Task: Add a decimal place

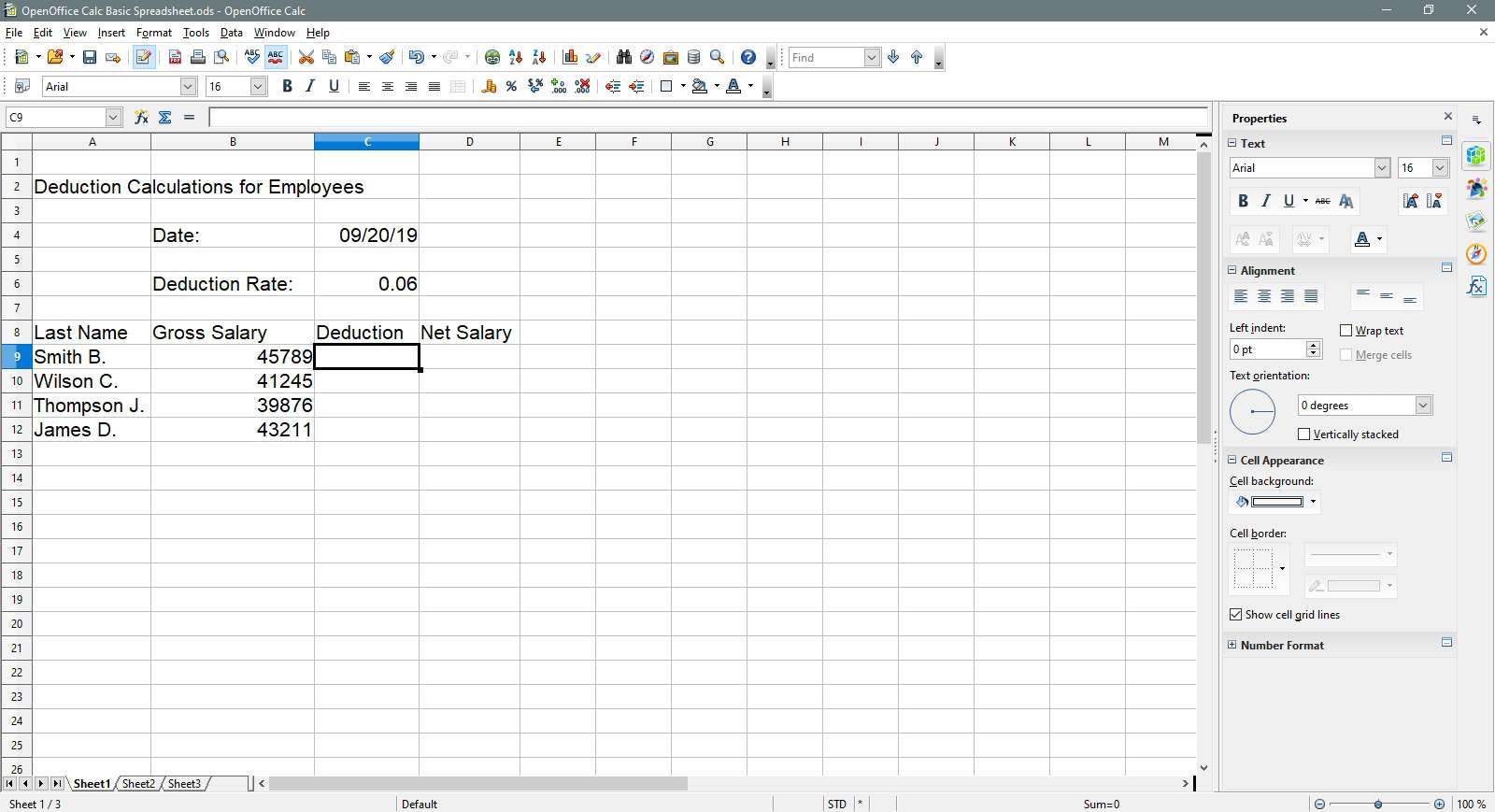Action: click(x=559, y=86)
